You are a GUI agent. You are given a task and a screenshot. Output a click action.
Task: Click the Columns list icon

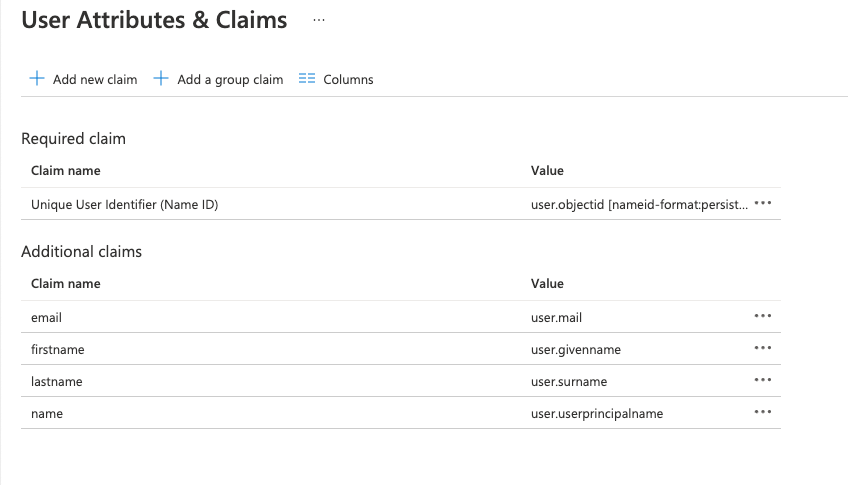307,79
